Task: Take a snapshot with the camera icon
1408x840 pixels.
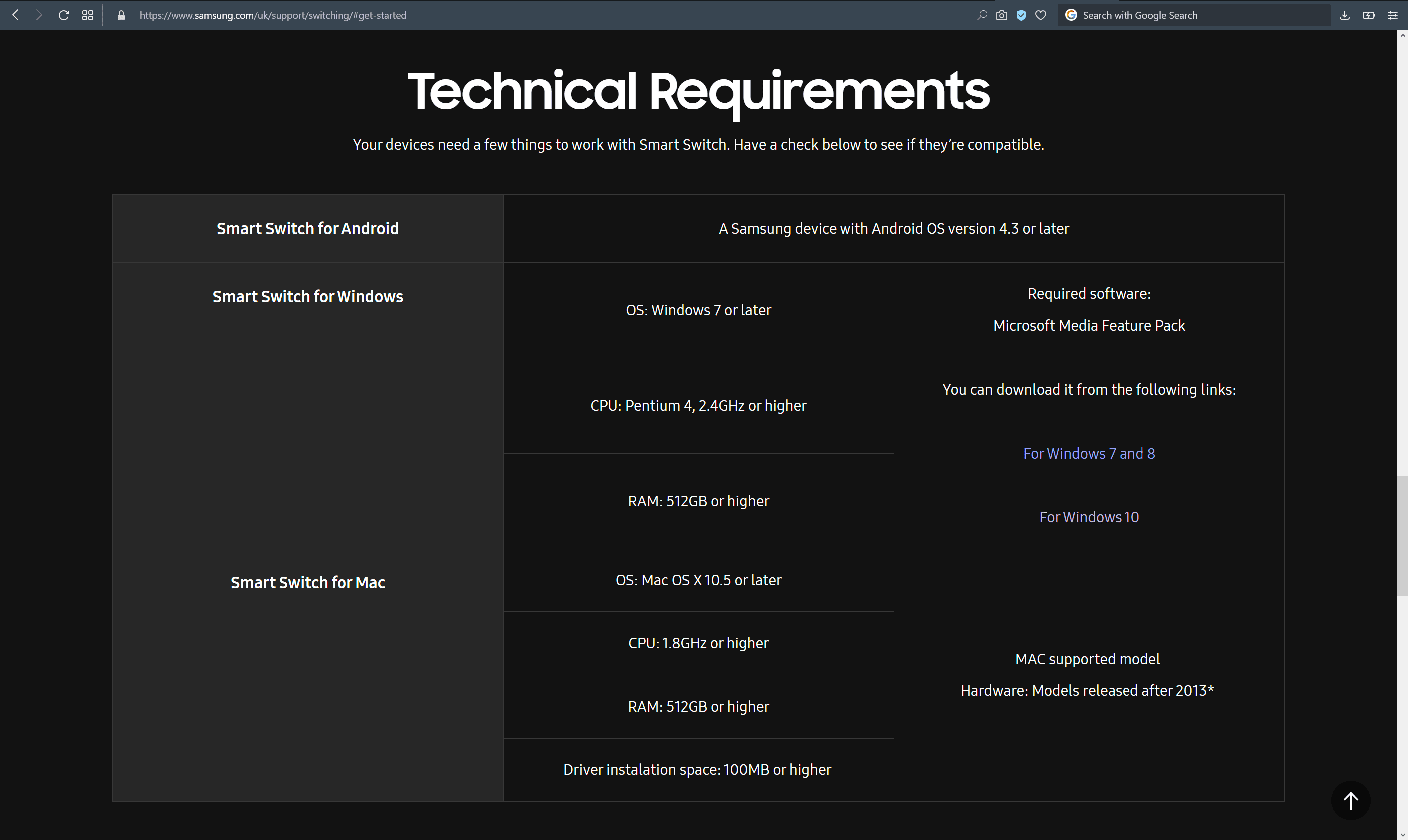Action: pos(1002,15)
